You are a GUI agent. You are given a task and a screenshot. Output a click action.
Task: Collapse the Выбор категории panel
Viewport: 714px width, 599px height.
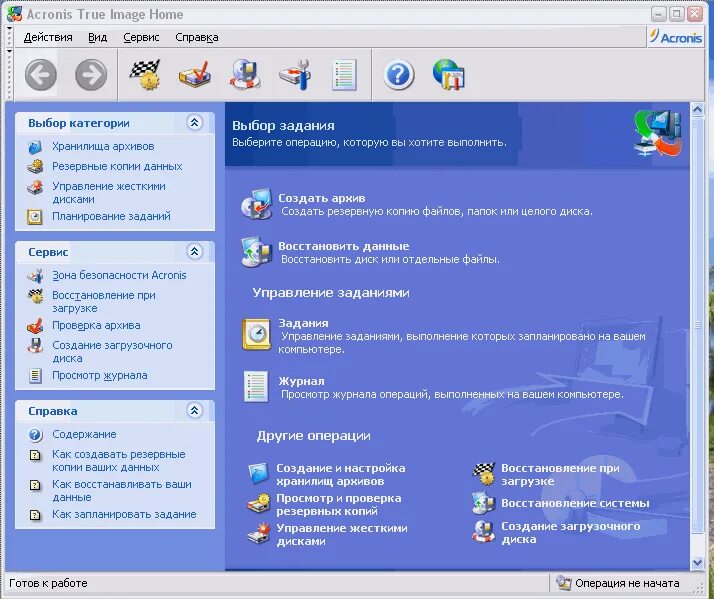pyautogui.click(x=194, y=123)
